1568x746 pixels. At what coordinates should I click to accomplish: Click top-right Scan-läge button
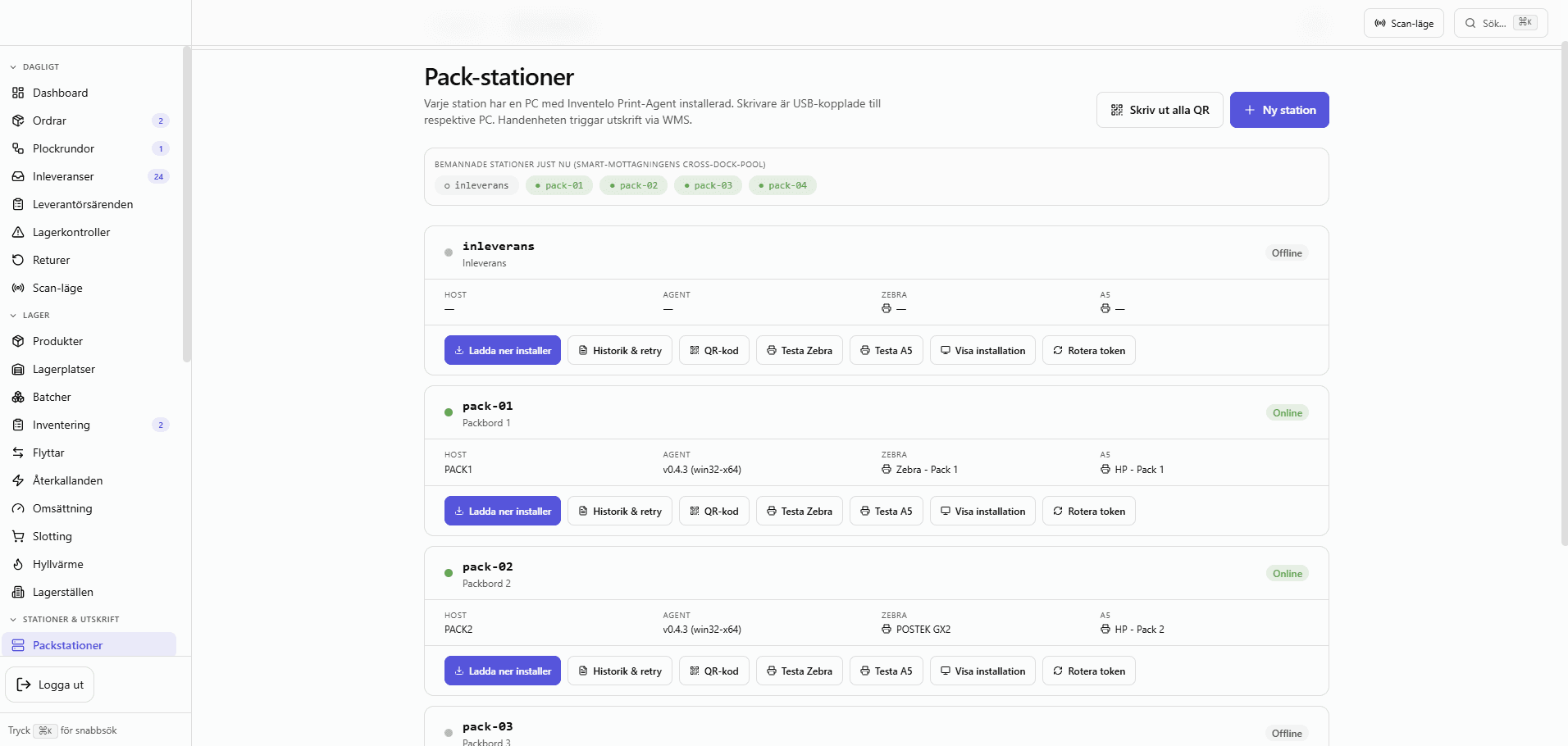point(1404,23)
